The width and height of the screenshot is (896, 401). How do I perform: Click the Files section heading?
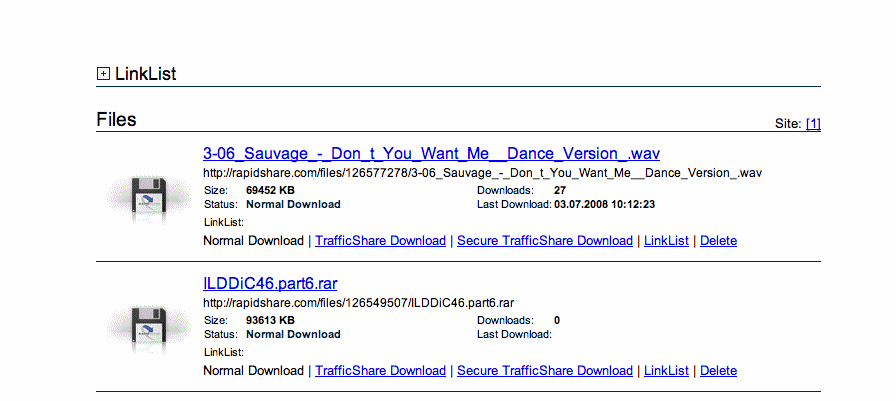(117, 121)
